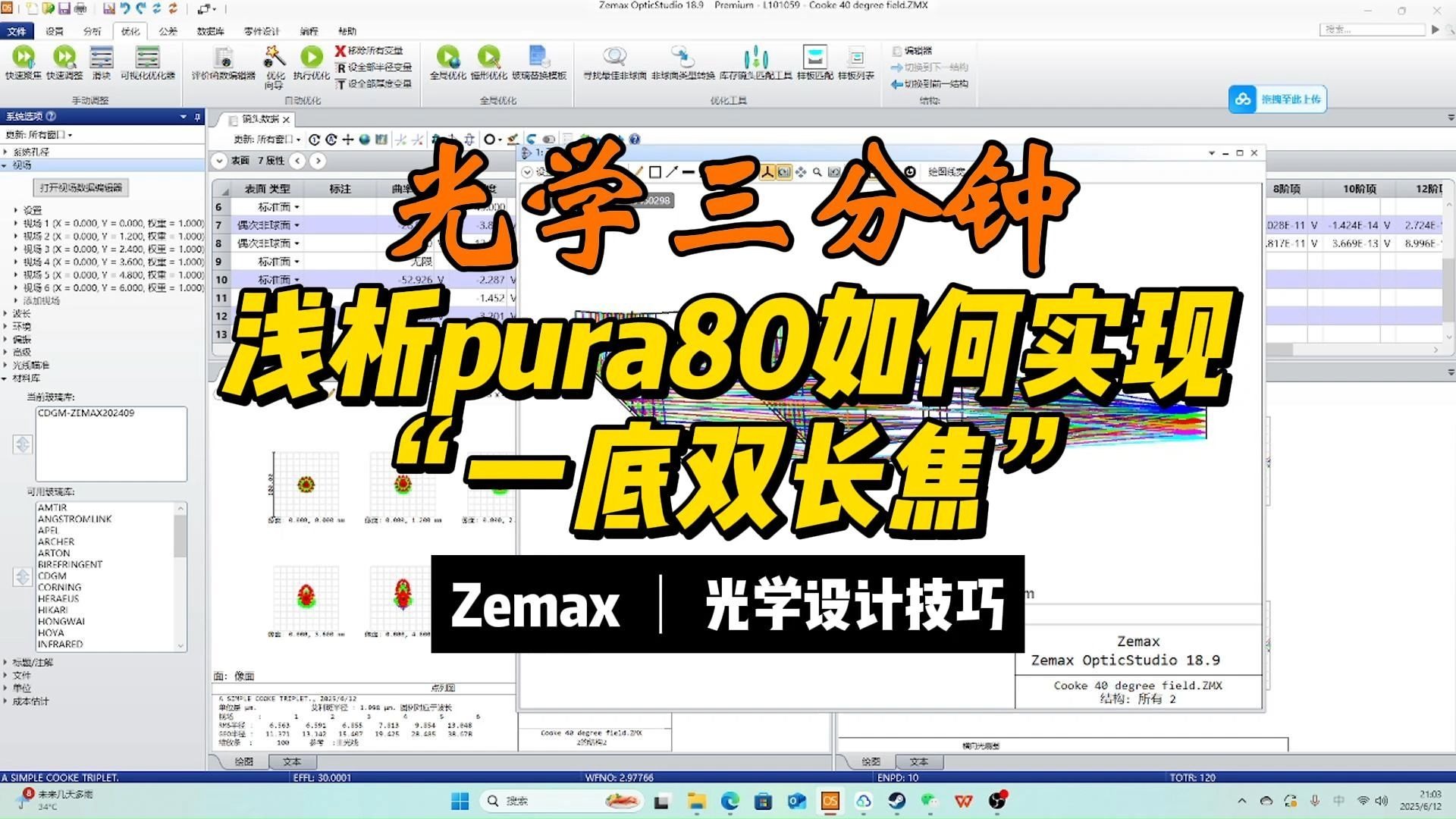This screenshot has height=819, width=1456.
Task: Click the 搜索 search box at top right
Action: [x=1373, y=29]
